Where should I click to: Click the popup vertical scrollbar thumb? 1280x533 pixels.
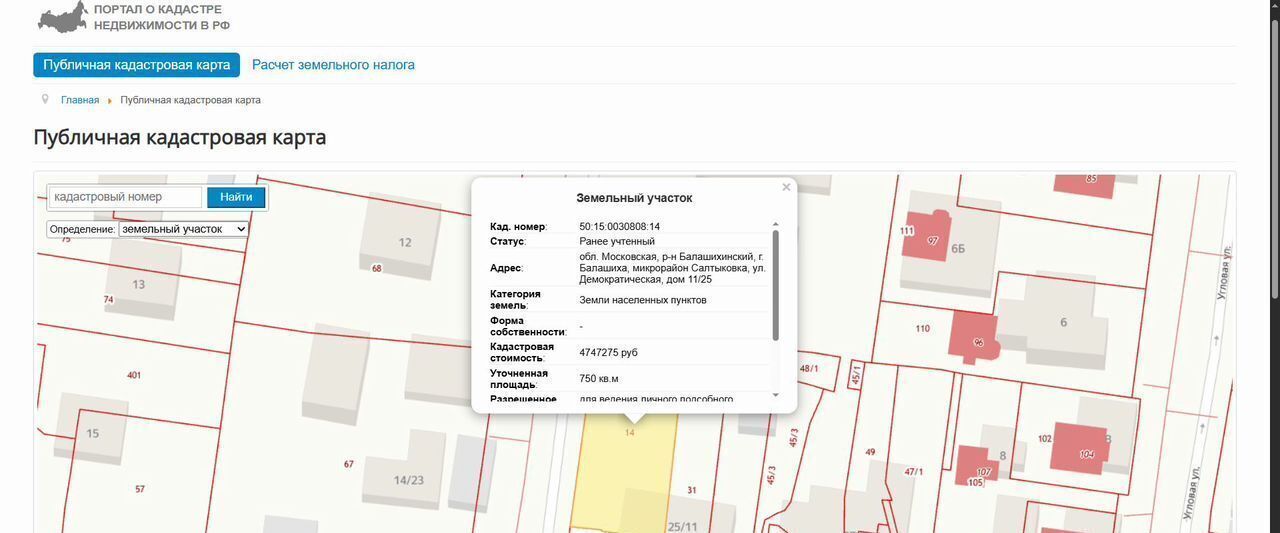[x=776, y=285]
